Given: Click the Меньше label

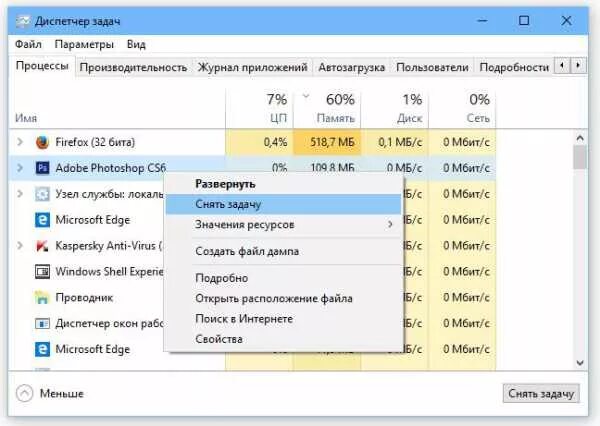Looking at the screenshot, I should click(62, 393).
